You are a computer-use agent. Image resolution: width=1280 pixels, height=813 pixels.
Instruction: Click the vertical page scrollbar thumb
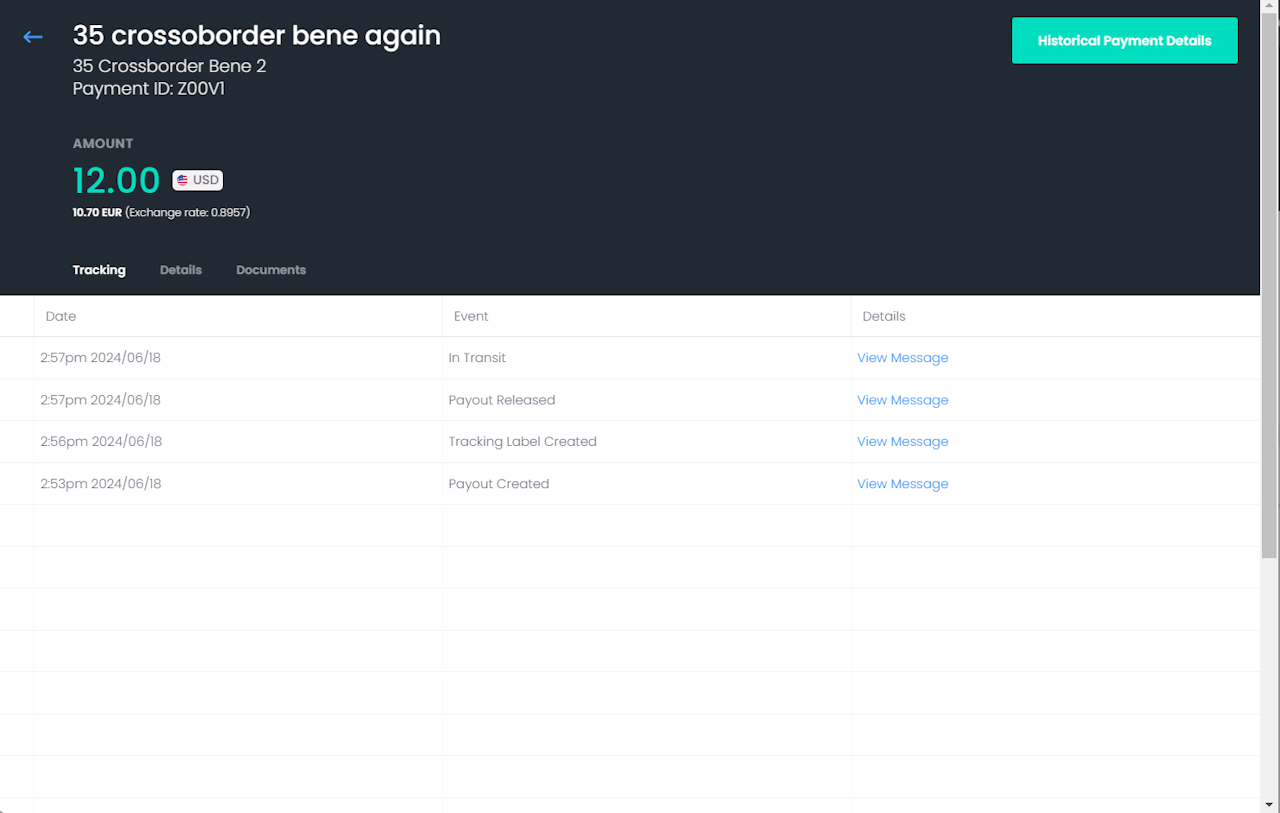(1270, 287)
